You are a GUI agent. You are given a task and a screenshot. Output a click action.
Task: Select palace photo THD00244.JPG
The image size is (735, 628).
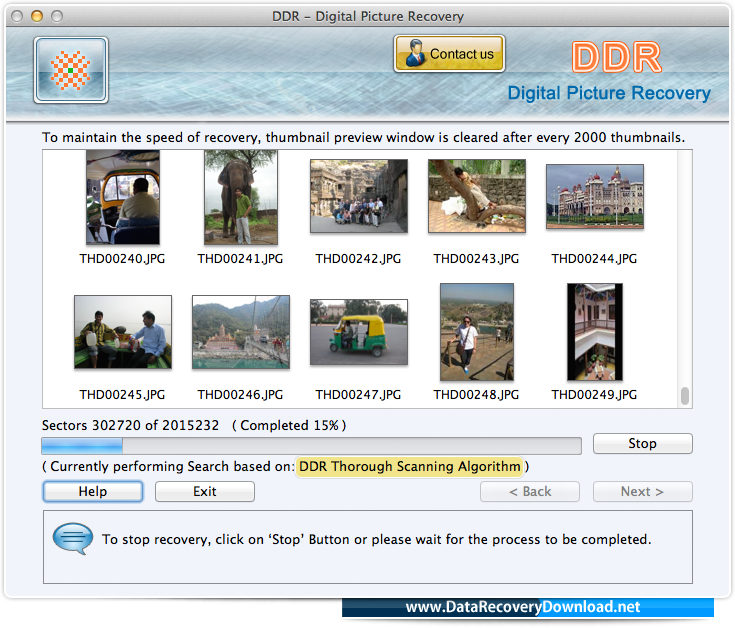595,196
